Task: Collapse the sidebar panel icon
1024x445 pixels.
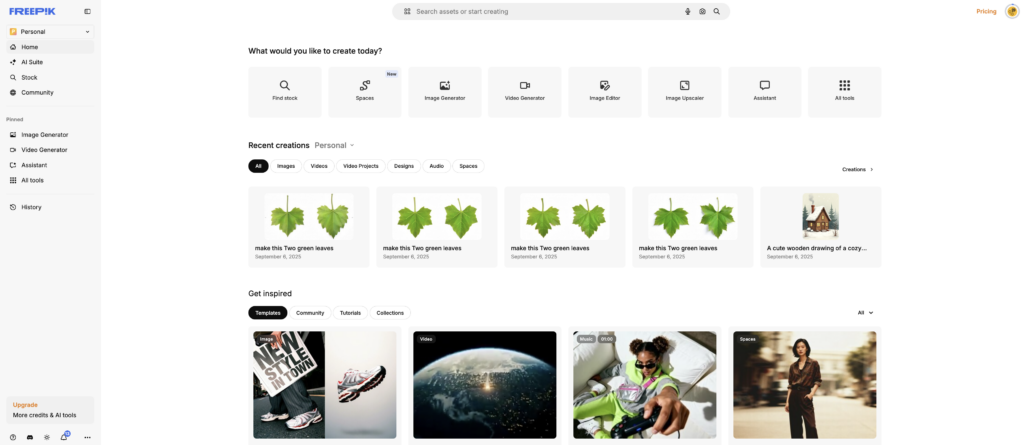Action: 88,11
